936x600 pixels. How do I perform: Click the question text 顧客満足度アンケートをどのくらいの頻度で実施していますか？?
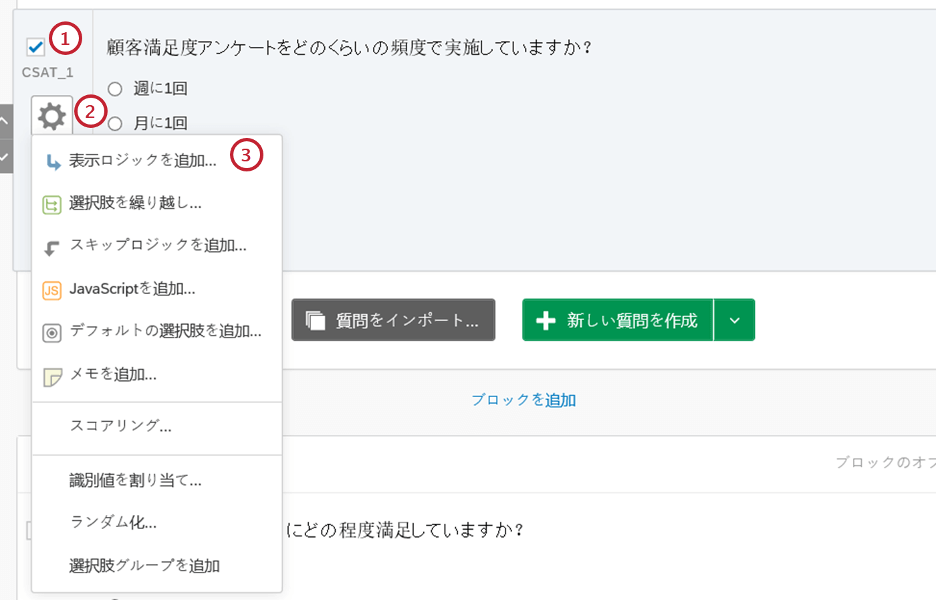click(349, 47)
